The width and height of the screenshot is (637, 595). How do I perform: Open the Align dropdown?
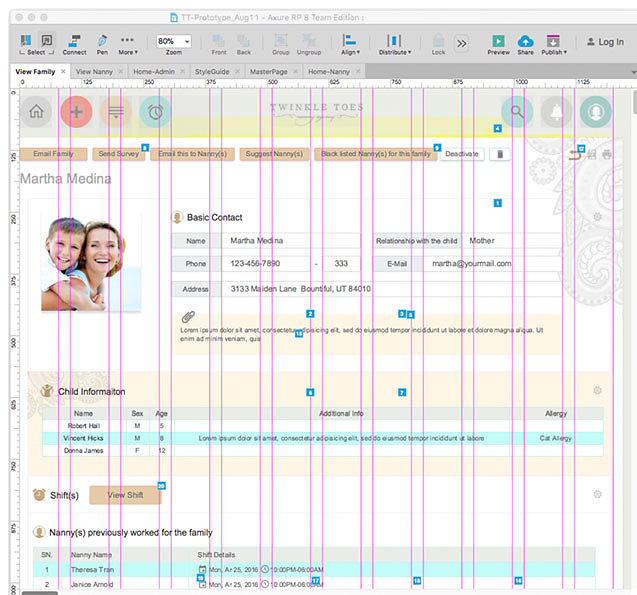(x=350, y=44)
